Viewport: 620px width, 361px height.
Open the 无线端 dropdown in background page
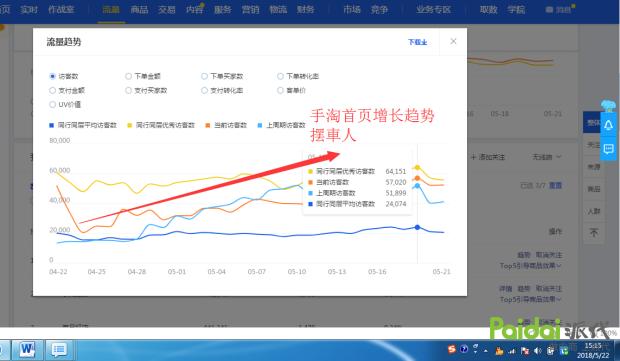point(546,157)
